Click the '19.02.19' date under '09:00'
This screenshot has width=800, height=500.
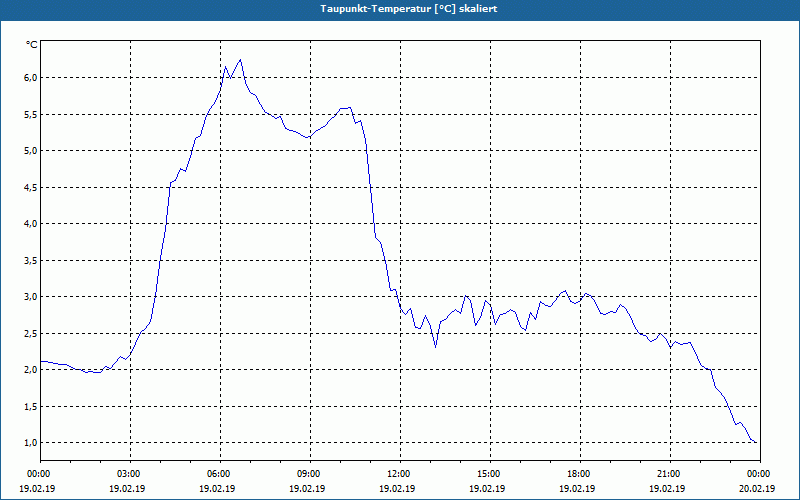[x=308, y=488]
